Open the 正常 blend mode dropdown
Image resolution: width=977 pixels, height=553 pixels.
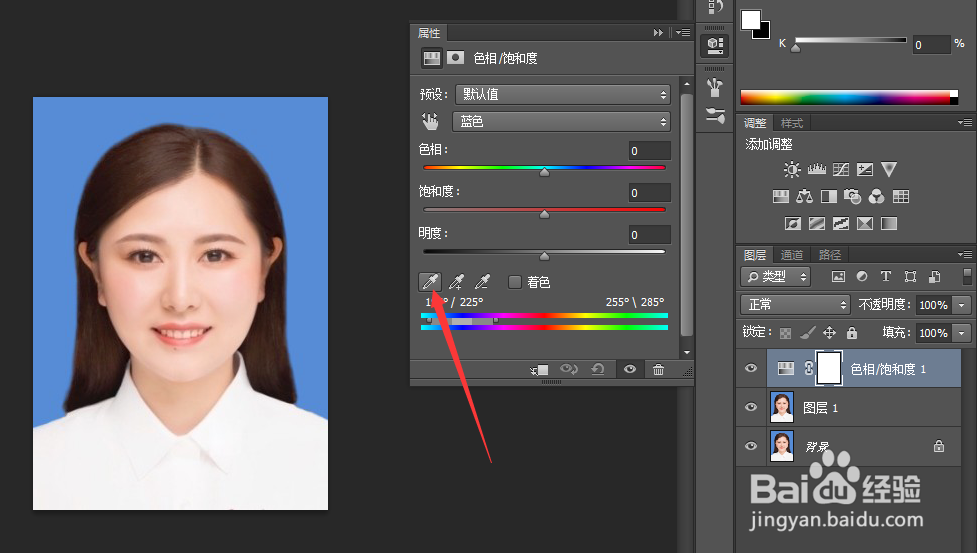point(796,305)
